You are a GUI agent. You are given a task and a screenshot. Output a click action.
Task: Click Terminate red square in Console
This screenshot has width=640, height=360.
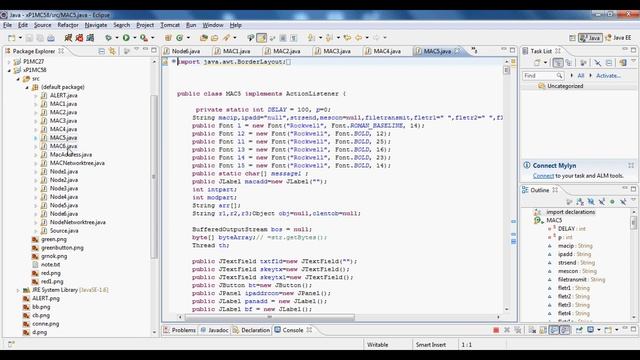click(x=496, y=330)
